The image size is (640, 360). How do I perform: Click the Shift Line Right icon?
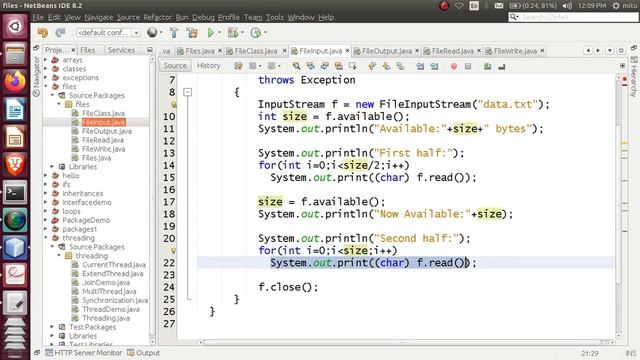click(x=434, y=66)
